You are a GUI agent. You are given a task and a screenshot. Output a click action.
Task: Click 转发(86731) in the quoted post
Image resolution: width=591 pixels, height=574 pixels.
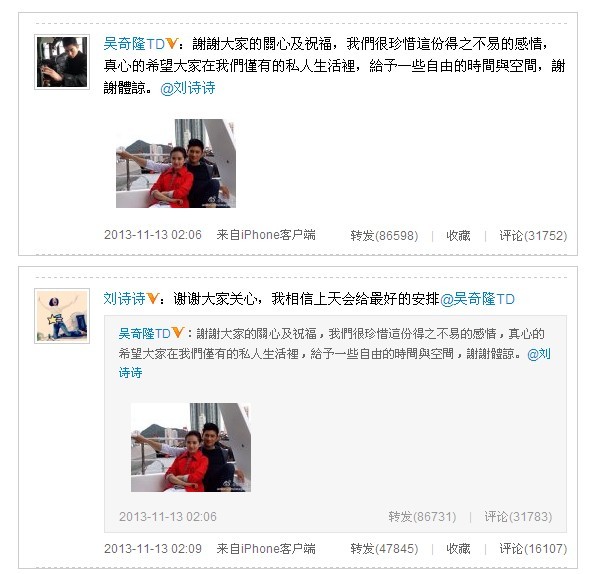coord(422,516)
